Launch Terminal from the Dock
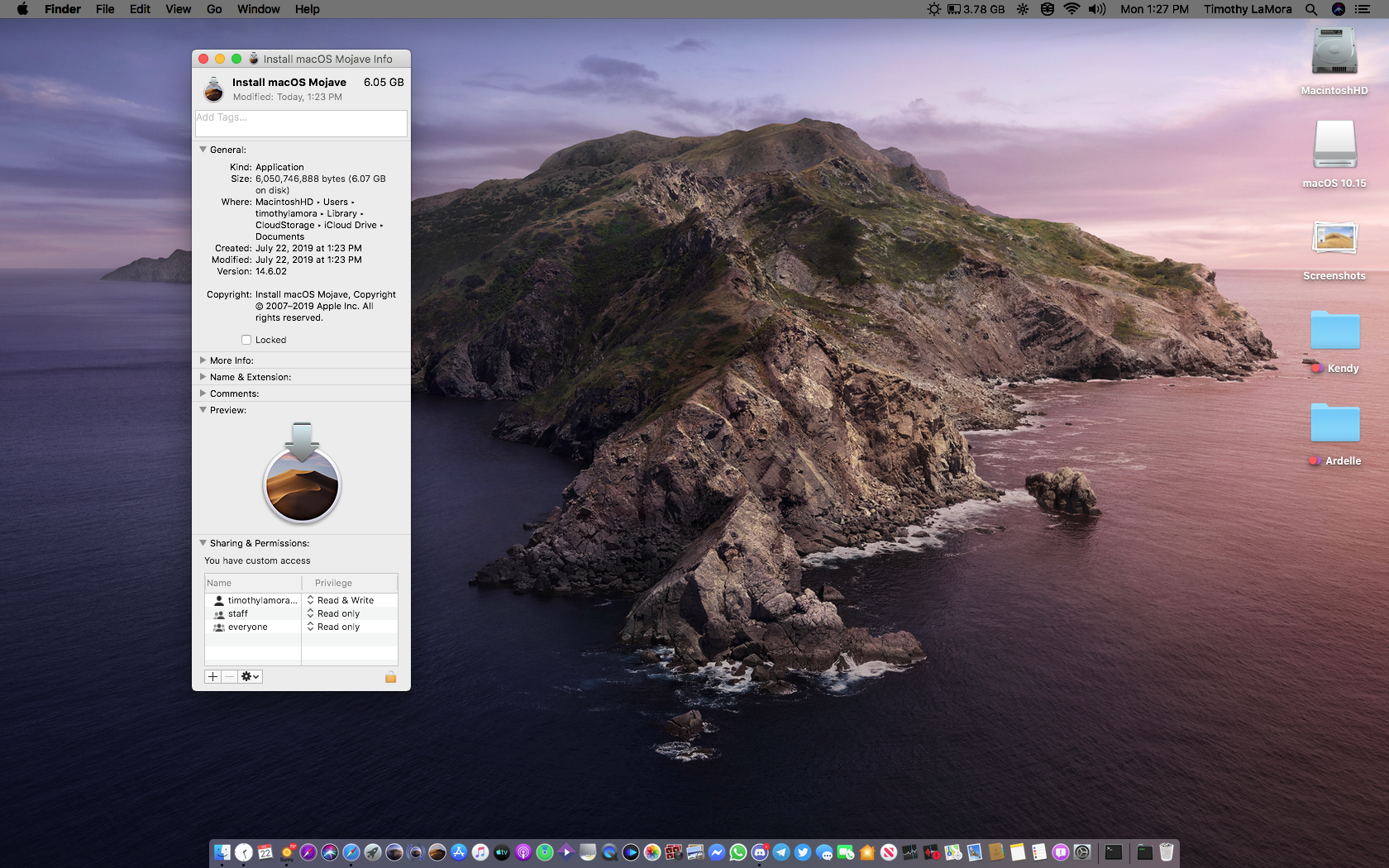The height and width of the screenshot is (868, 1389). point(1114,852)
